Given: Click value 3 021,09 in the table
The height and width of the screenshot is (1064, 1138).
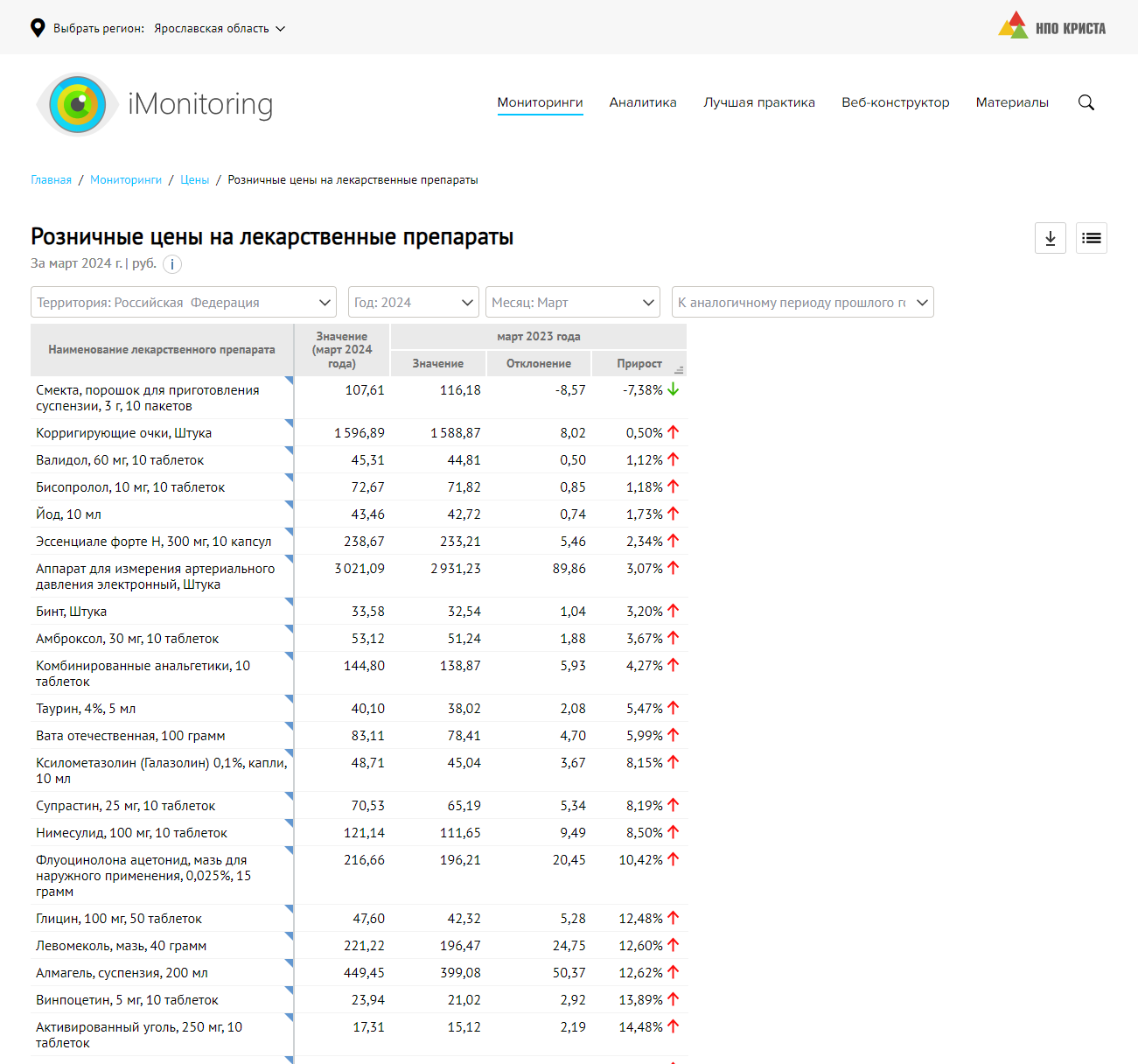Looking at the screenshot, I should pyautogui.click(x=360, y=569).
